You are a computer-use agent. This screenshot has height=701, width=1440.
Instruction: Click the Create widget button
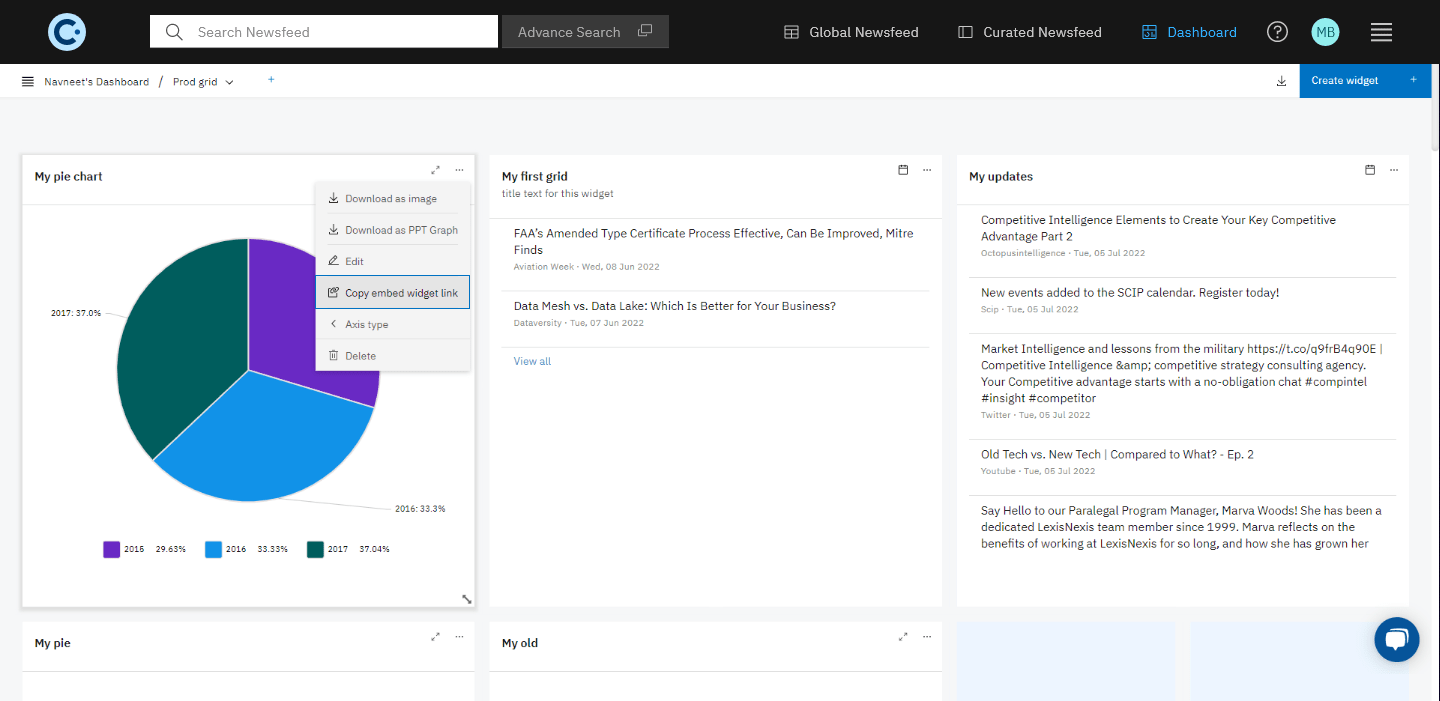coord(1365,81)
